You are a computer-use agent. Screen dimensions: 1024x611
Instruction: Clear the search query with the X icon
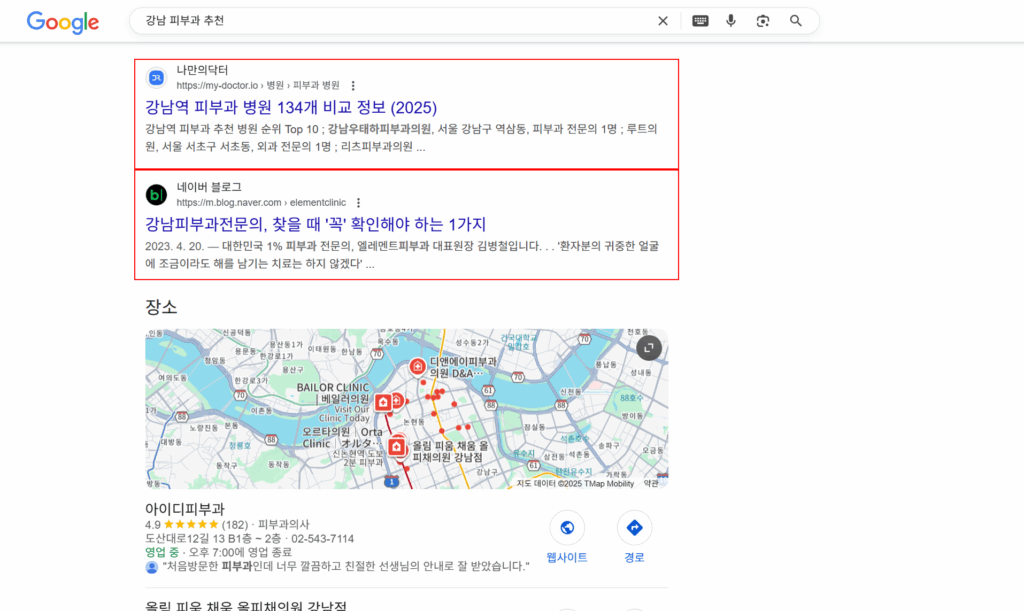point(662,20)
